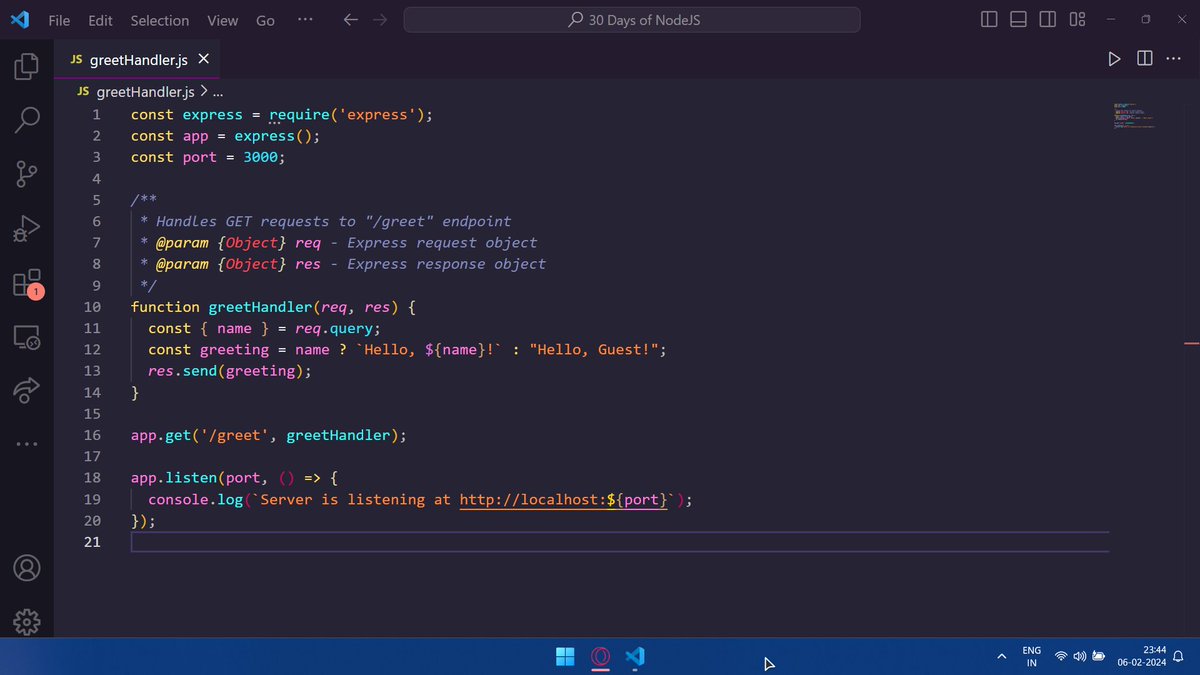Open the Remote Explorer view
The height and width of the screenshot is (675, 1200).
[27, 337]
